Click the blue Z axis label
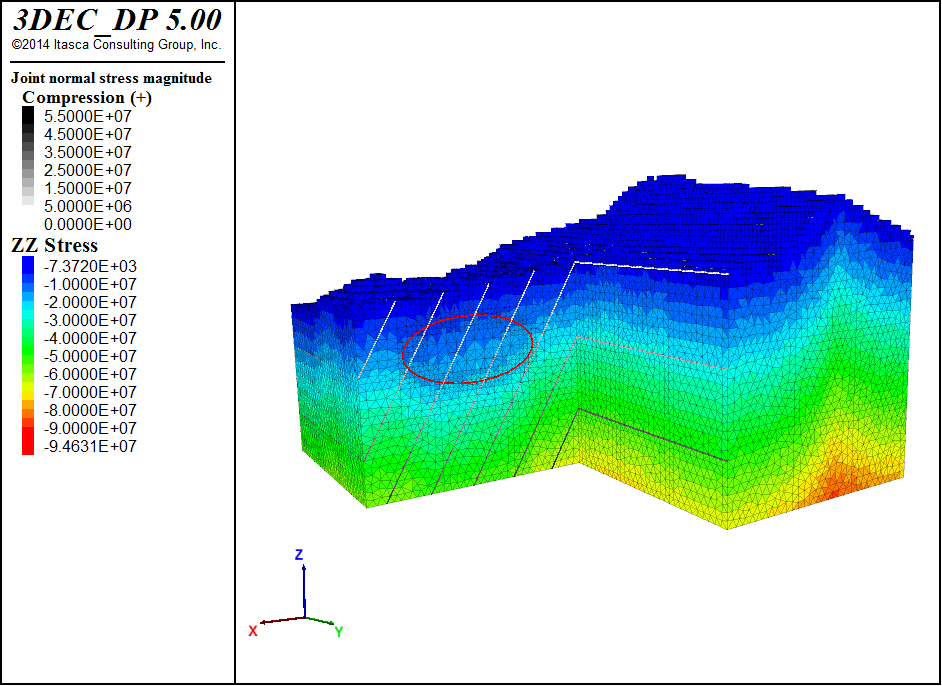942x686 pixels. [x=299, y=554]
